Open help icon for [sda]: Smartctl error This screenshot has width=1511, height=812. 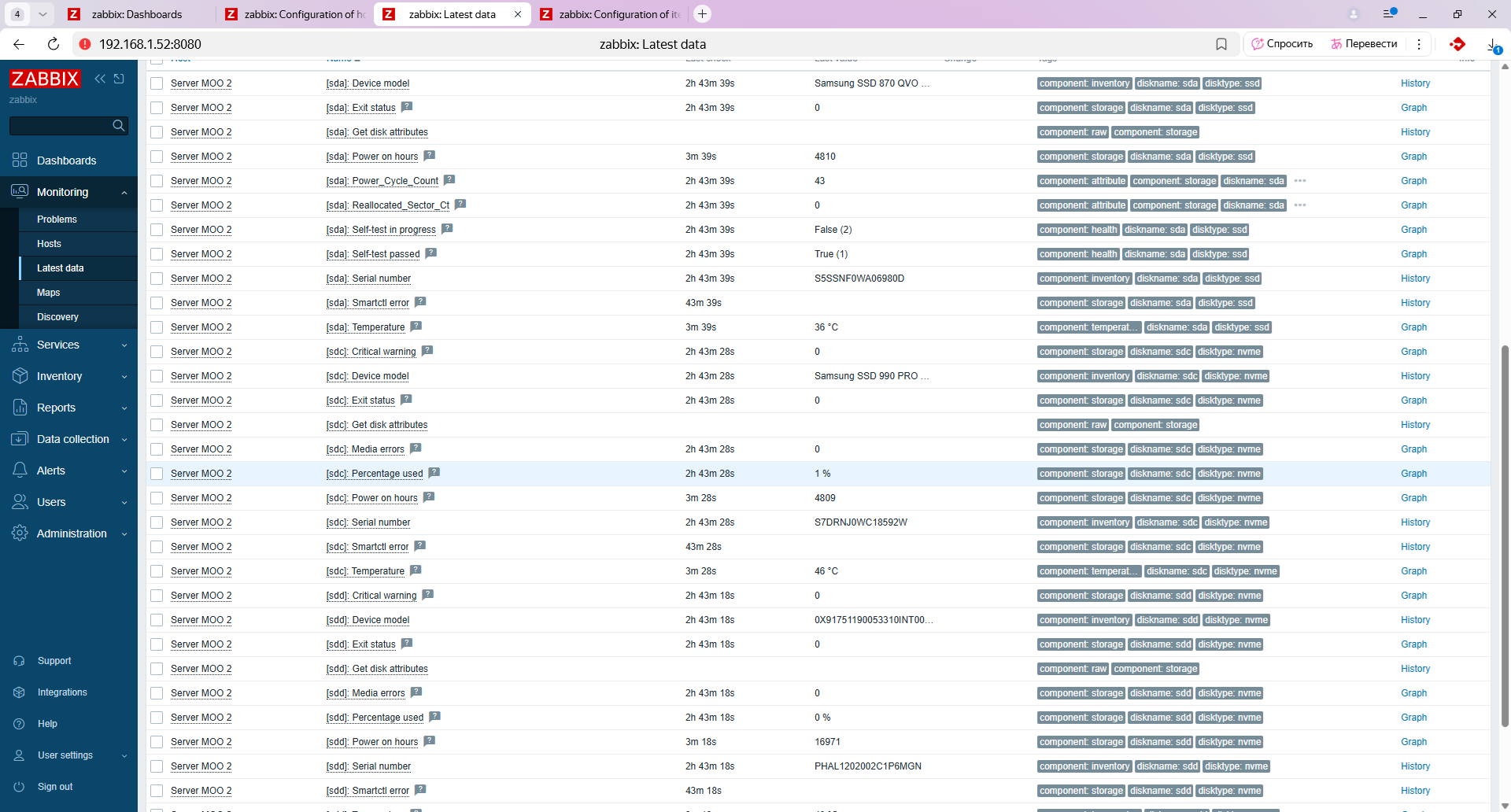[x=420, y=302]
